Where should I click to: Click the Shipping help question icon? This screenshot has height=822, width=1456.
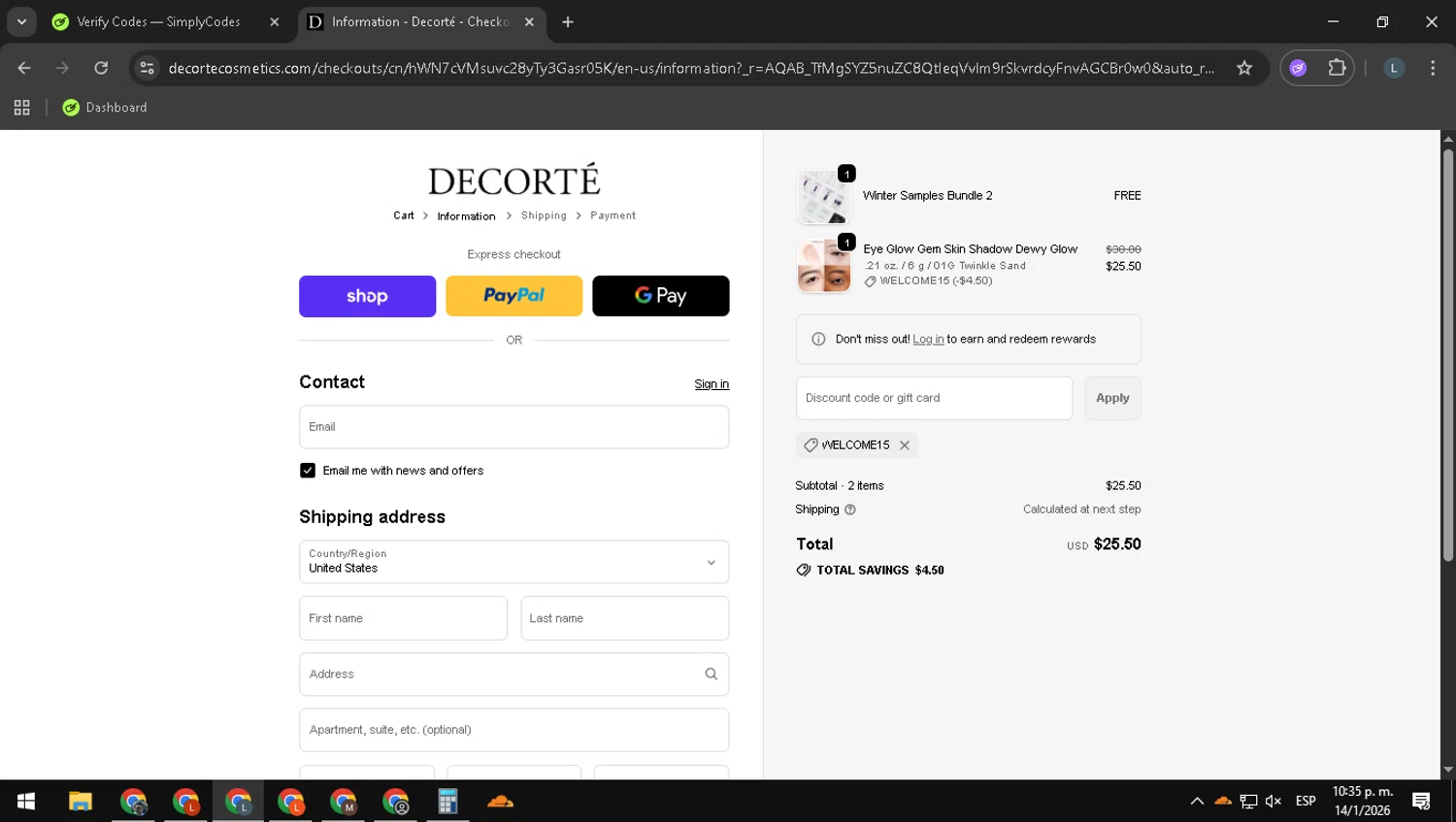850,510
